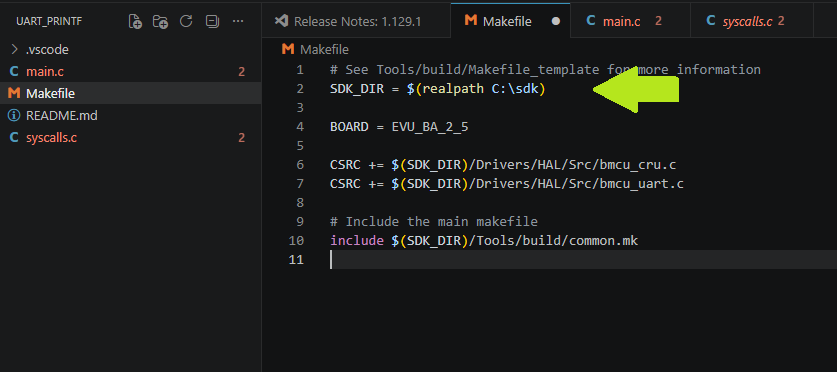This screenshot has width=837, height=372.
Task: Click the unsaved dot on Makefile tab
Action: tap(556, 22)
